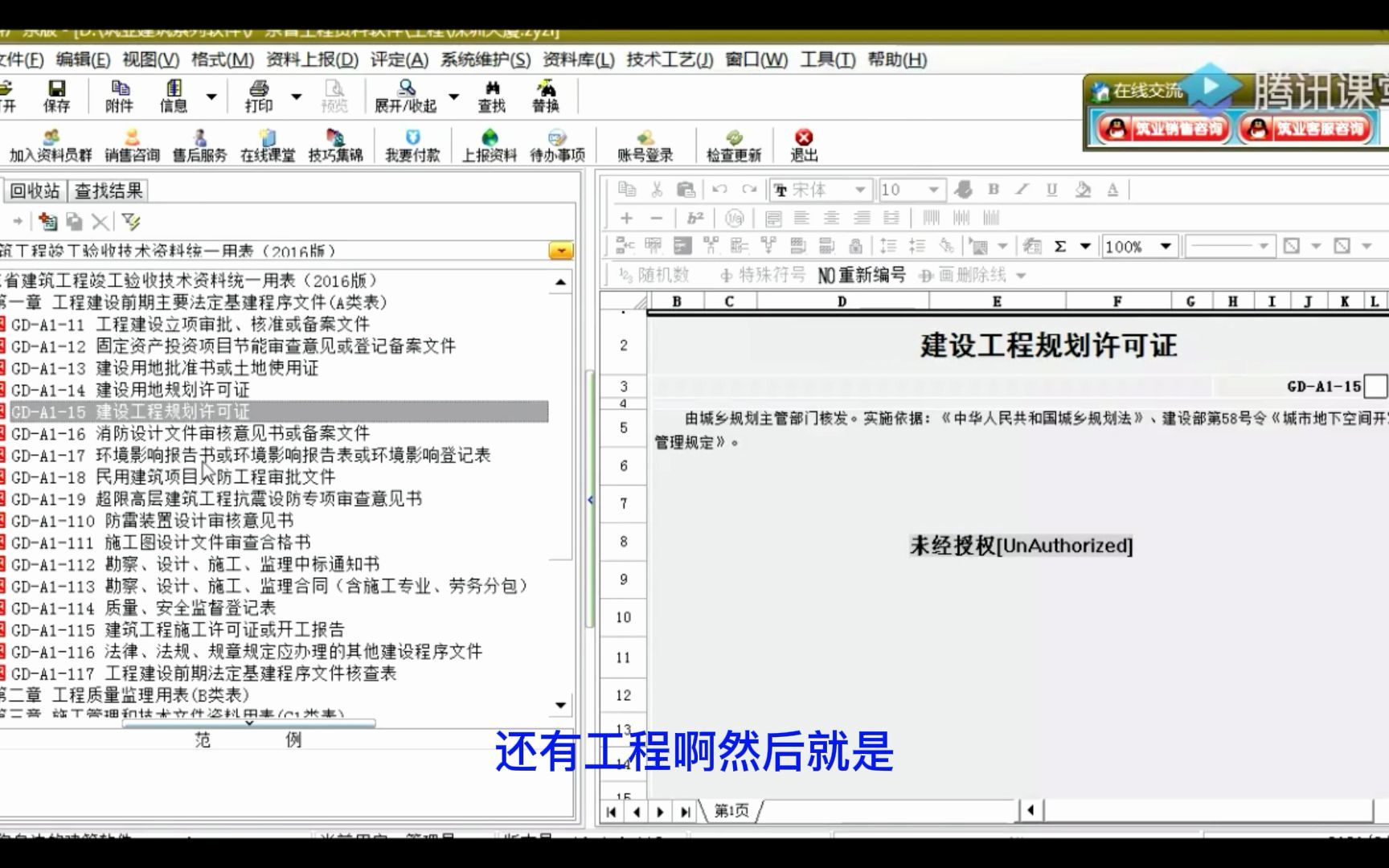Expand dropdown arrow beside 展开/收起
This screenshot has width=1389, height=868.
[x=453, y=96]
